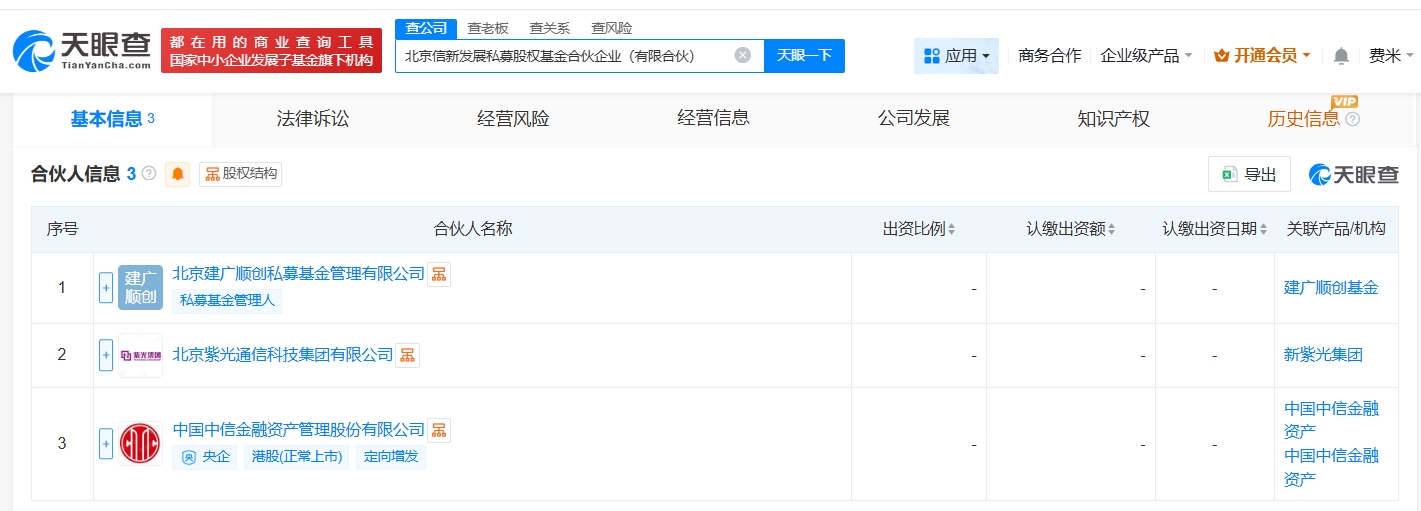Expand row 2 partner details with plus

(x=106, y=355)
